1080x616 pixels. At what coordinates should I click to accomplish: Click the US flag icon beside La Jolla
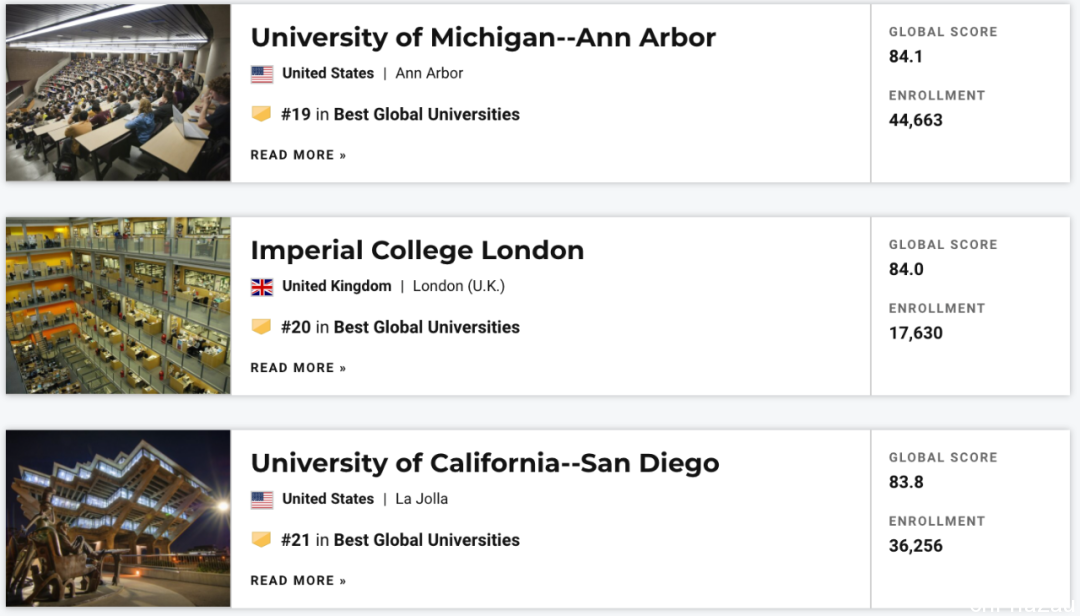[262, 500]
